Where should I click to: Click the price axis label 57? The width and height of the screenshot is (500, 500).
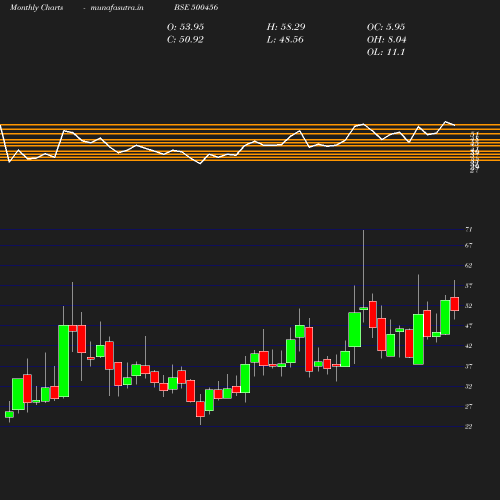point(469,286)
